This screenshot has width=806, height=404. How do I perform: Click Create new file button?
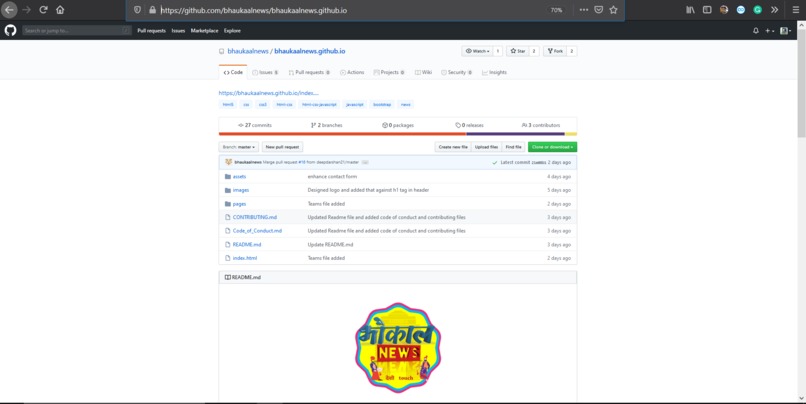click(453, 147)
